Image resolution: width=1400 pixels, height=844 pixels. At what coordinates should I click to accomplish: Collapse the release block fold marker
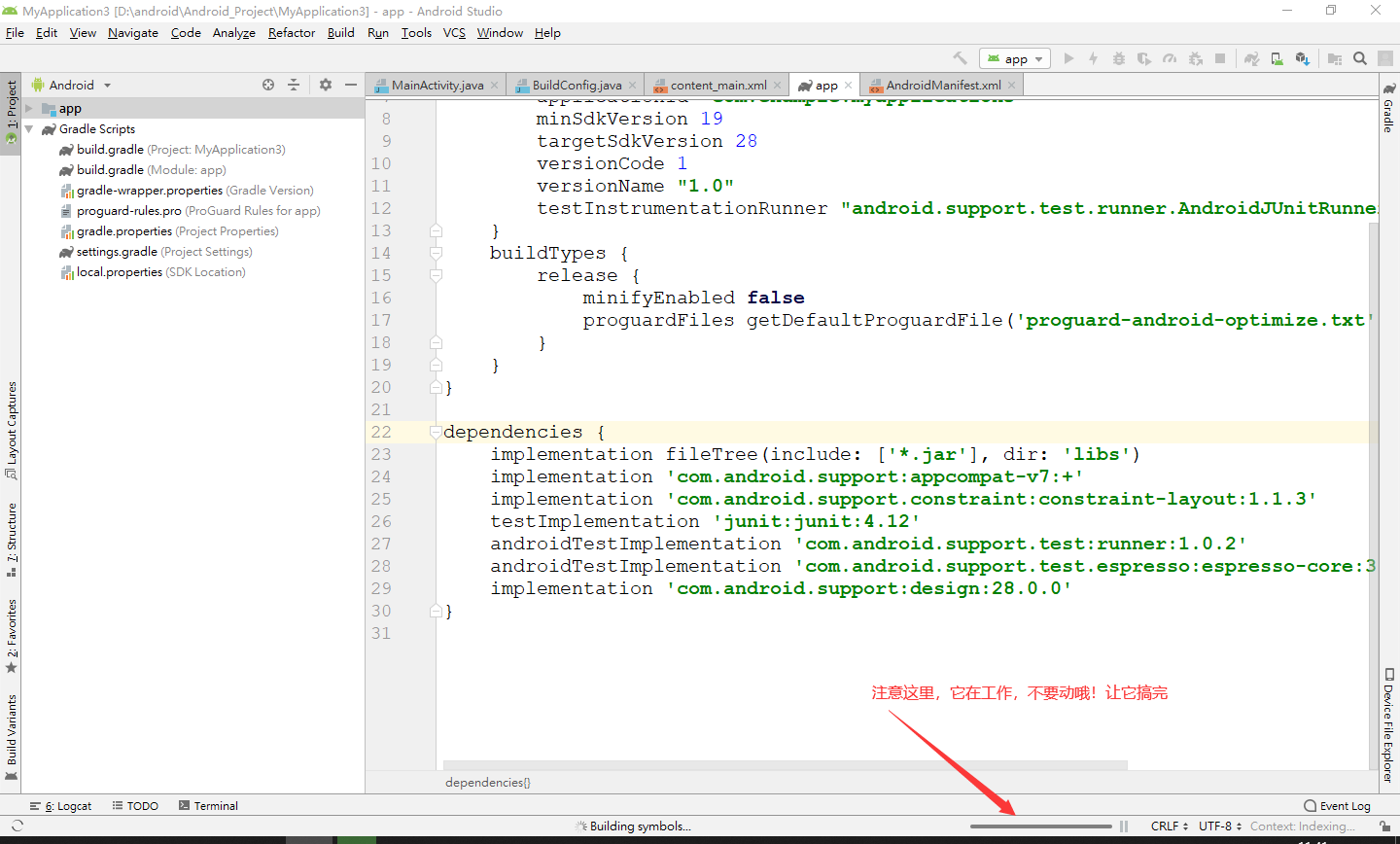436,276
